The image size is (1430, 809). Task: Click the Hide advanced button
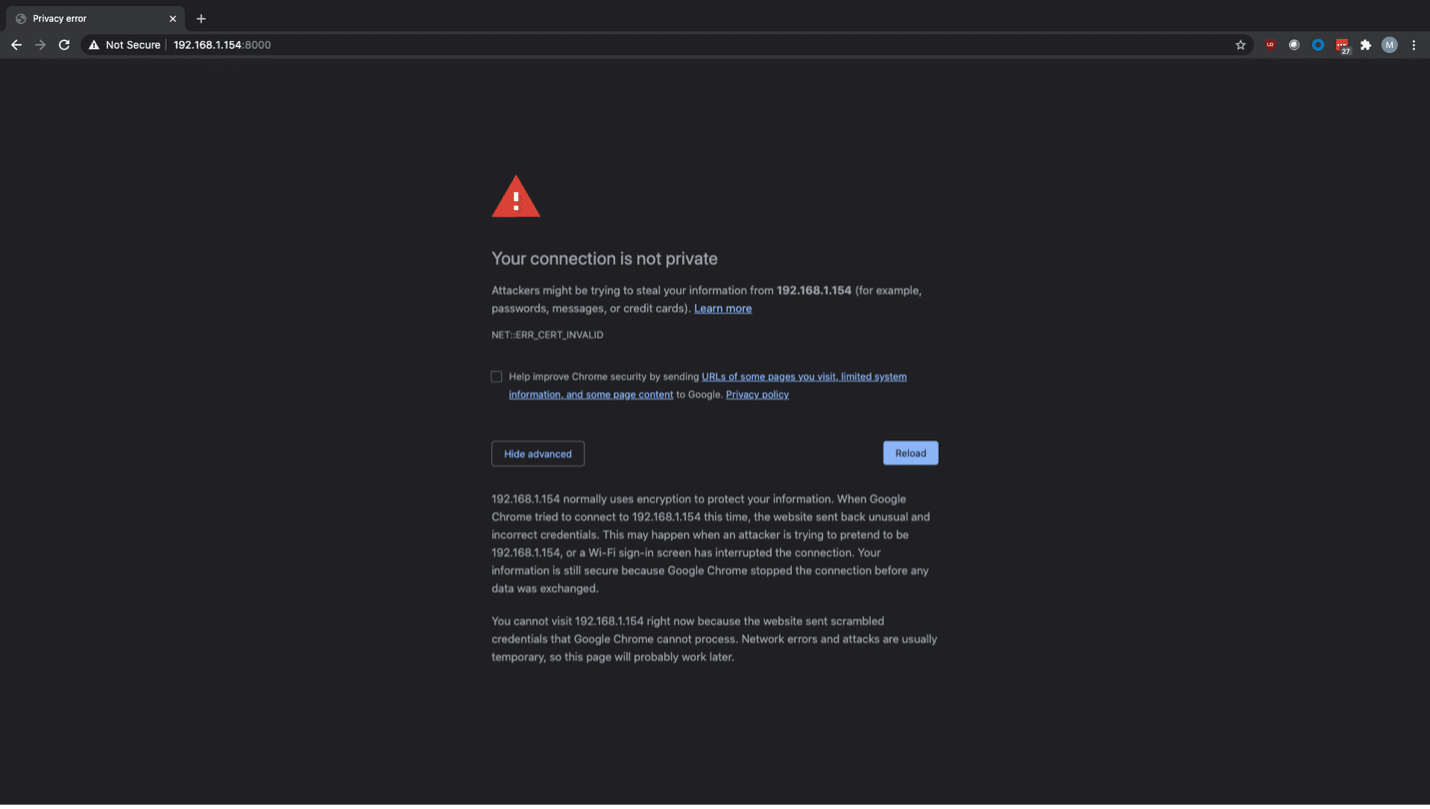pos(538,454)
